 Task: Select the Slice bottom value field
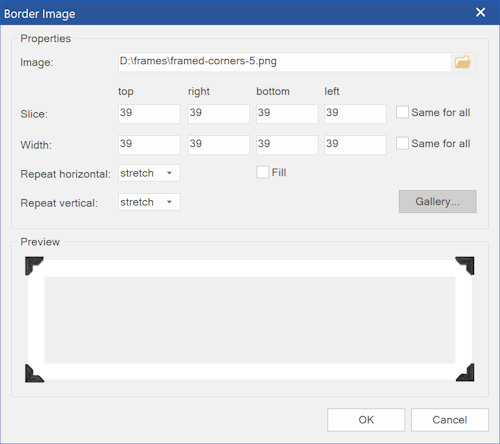(287, 114)
